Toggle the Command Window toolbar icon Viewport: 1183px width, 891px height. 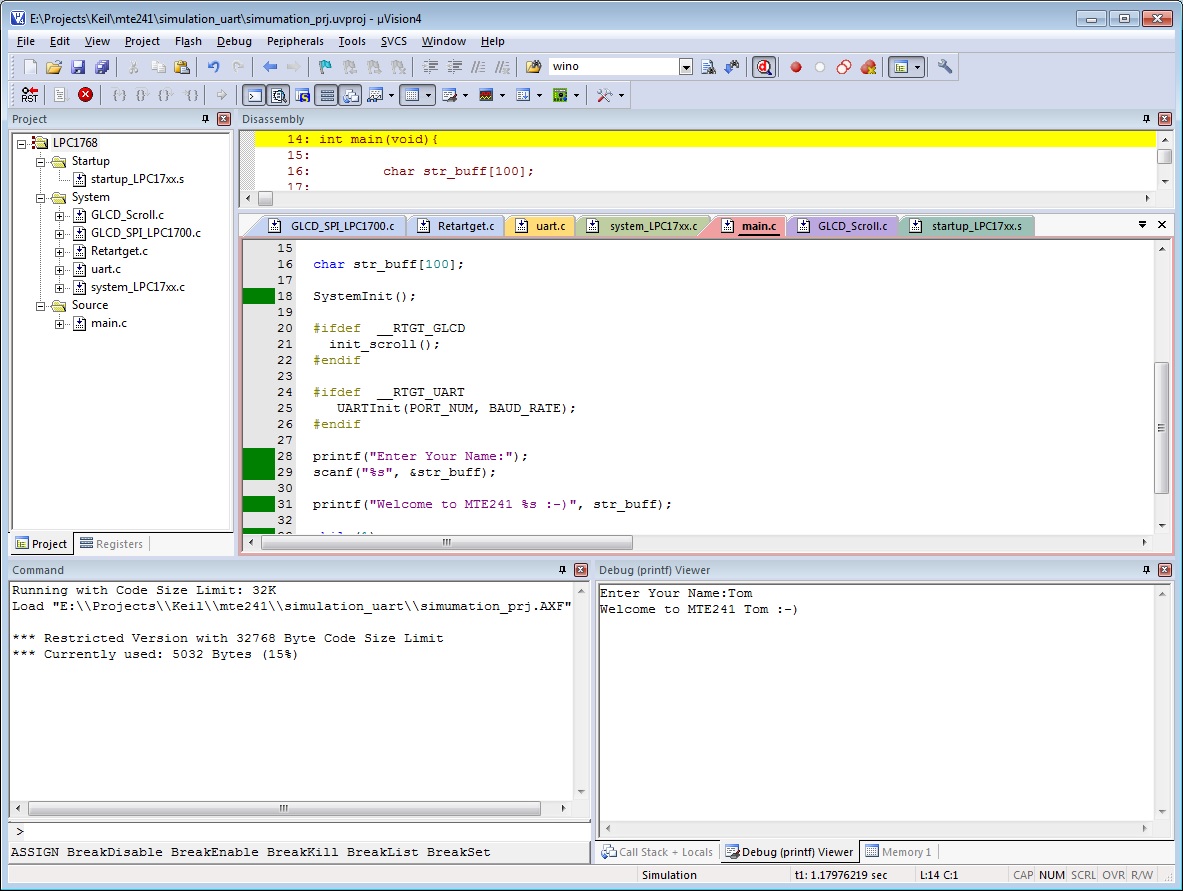click(x=254, y=95)
